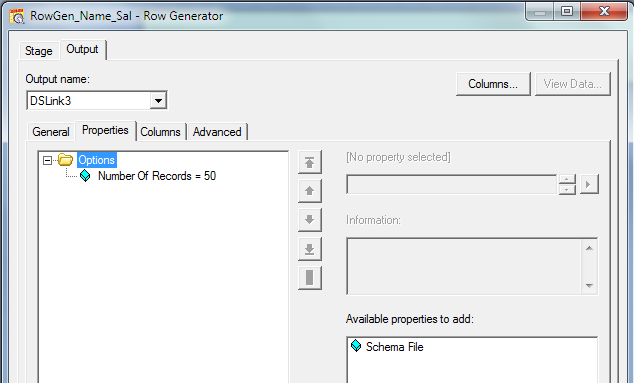Click the Number Of Records diamond icon
This screenshot has height=383, width=634.
[x=85, y=176]
